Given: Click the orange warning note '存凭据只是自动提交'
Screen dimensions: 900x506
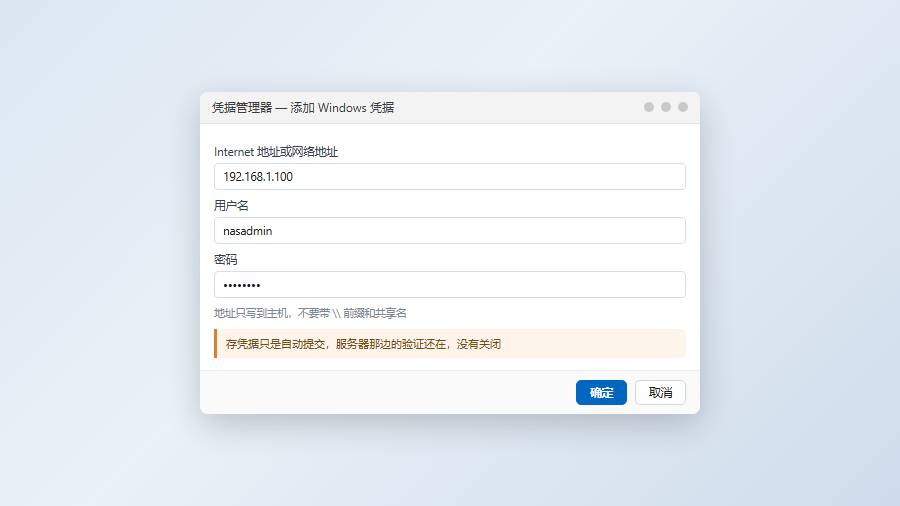Looking at the screenshot, I should [x=449, y=344].
